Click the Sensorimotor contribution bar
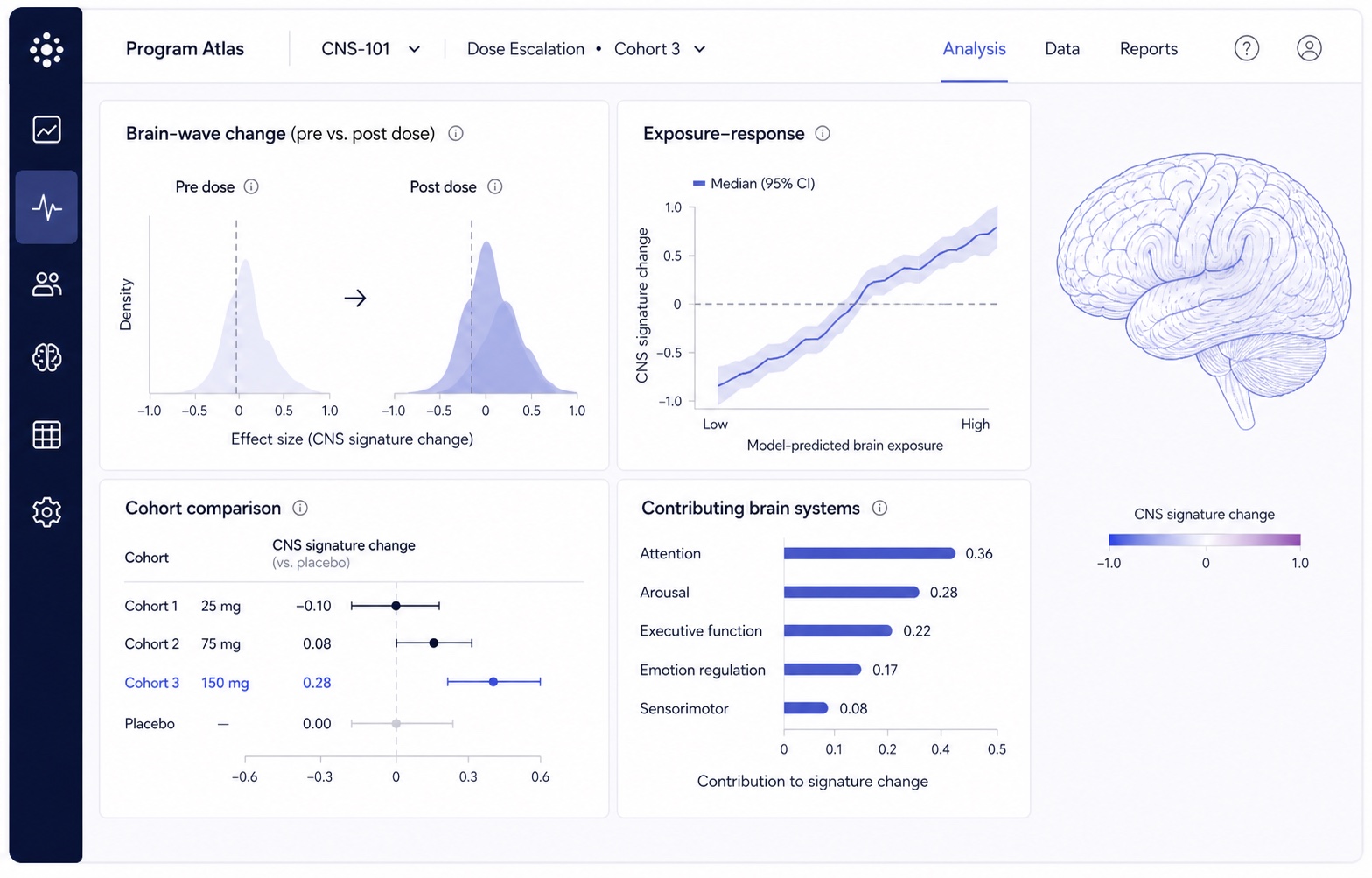This screenshot has height=878, width=1372. (806, 708)
